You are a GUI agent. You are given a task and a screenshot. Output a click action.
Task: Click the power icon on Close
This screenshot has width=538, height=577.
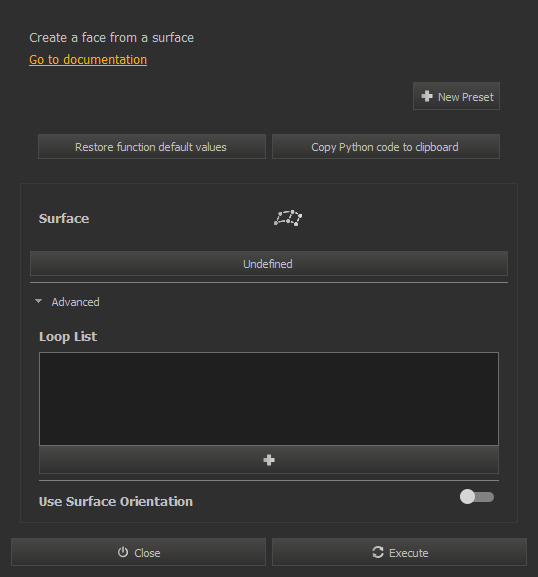pos(123,552)
